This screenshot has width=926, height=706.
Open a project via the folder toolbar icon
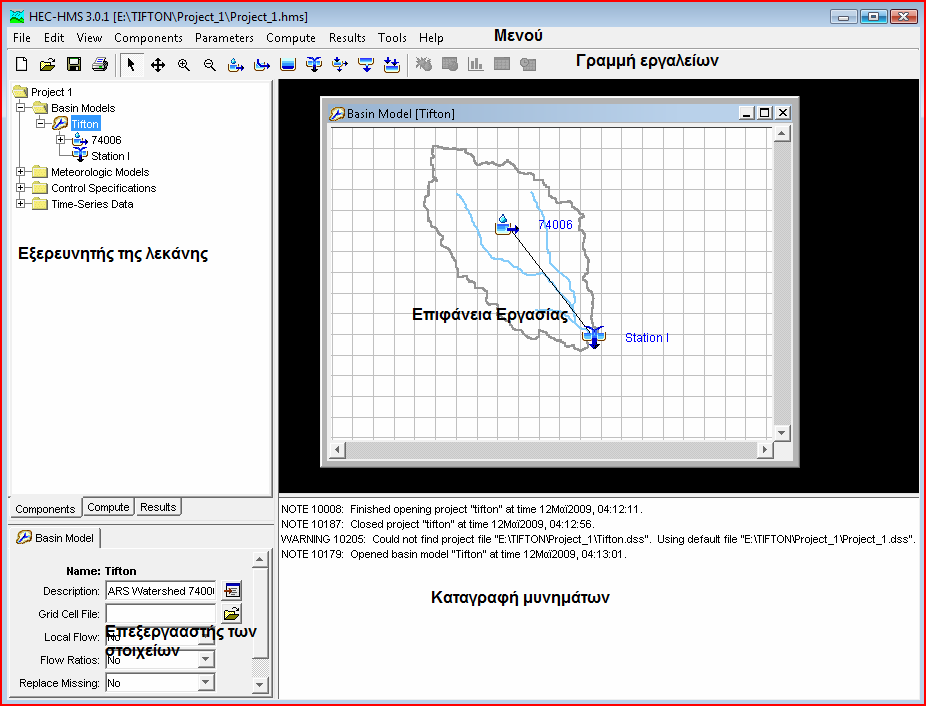pos(47,64)
